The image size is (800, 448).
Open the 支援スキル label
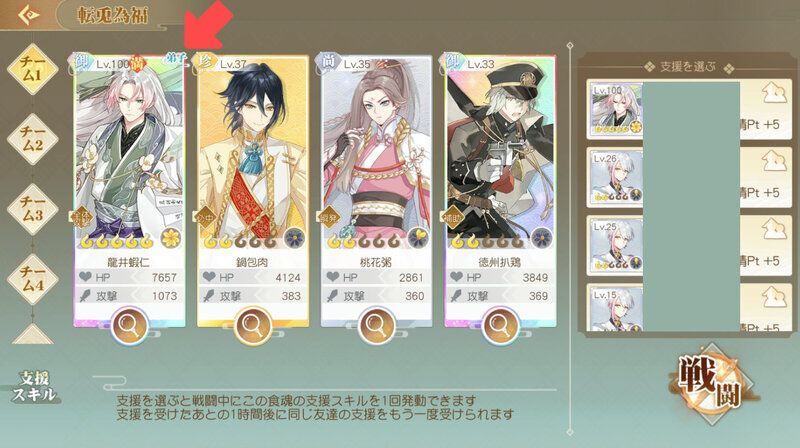click(x=33, y=386)
